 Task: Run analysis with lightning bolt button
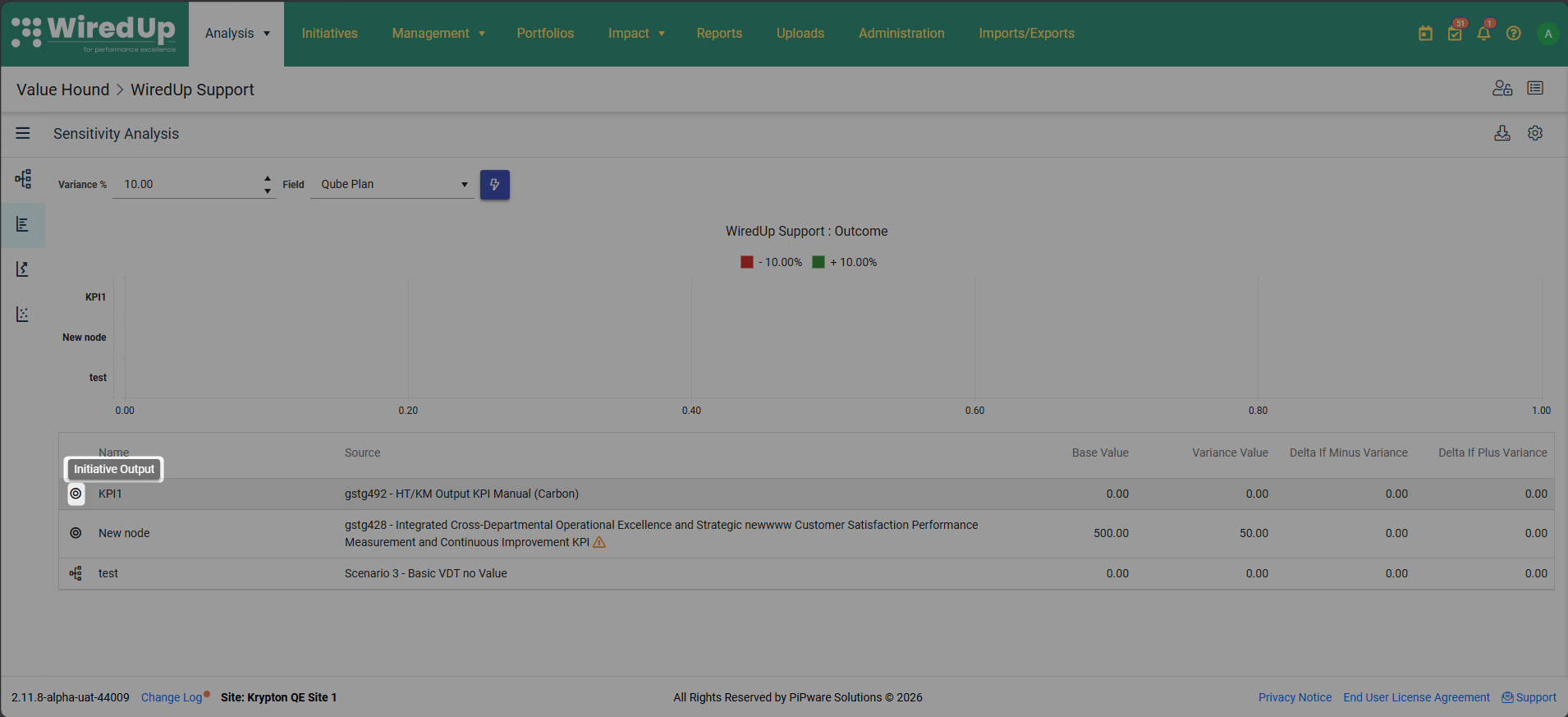(x=495, y=185)
